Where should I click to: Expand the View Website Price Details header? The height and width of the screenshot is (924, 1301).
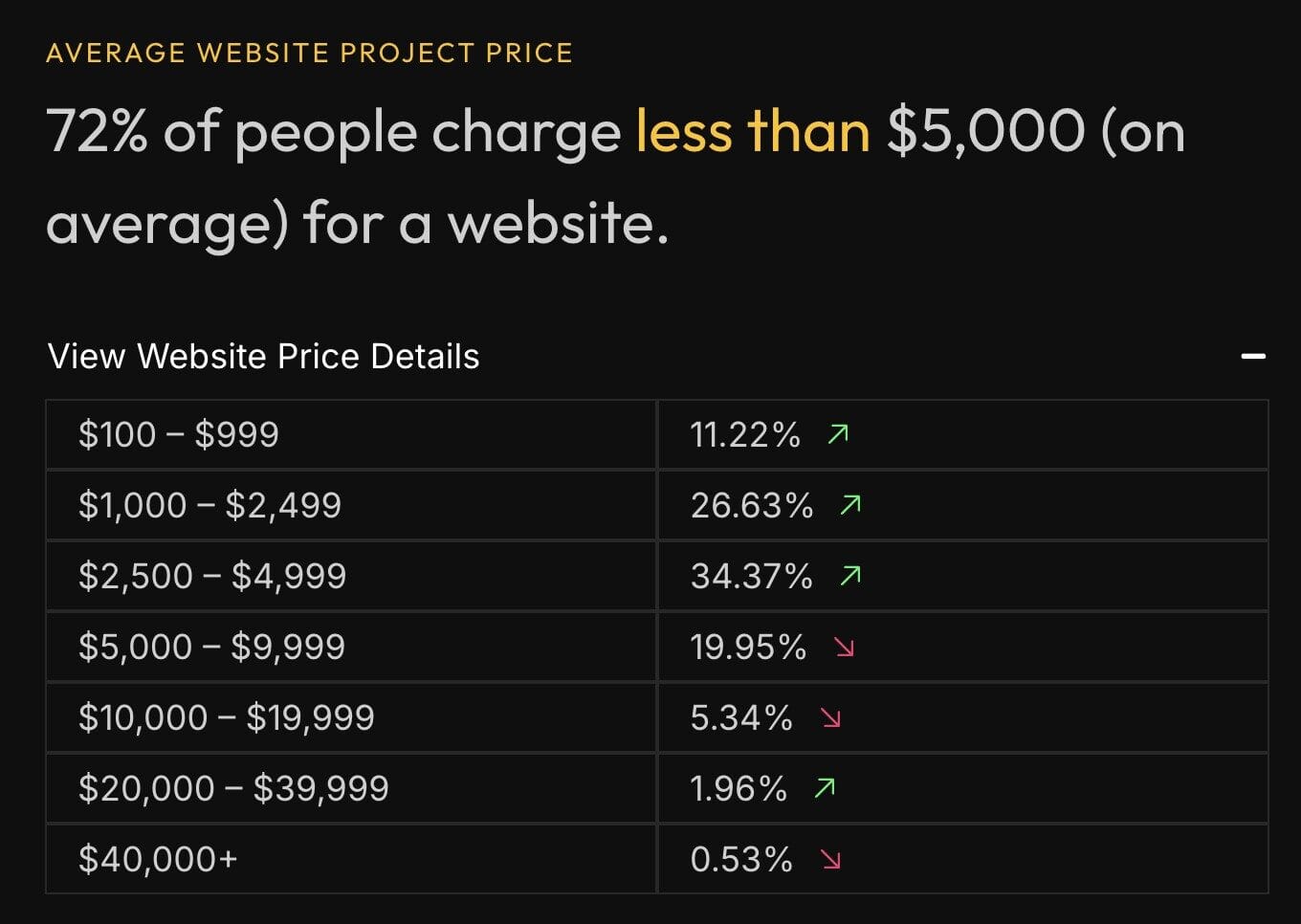263,355
